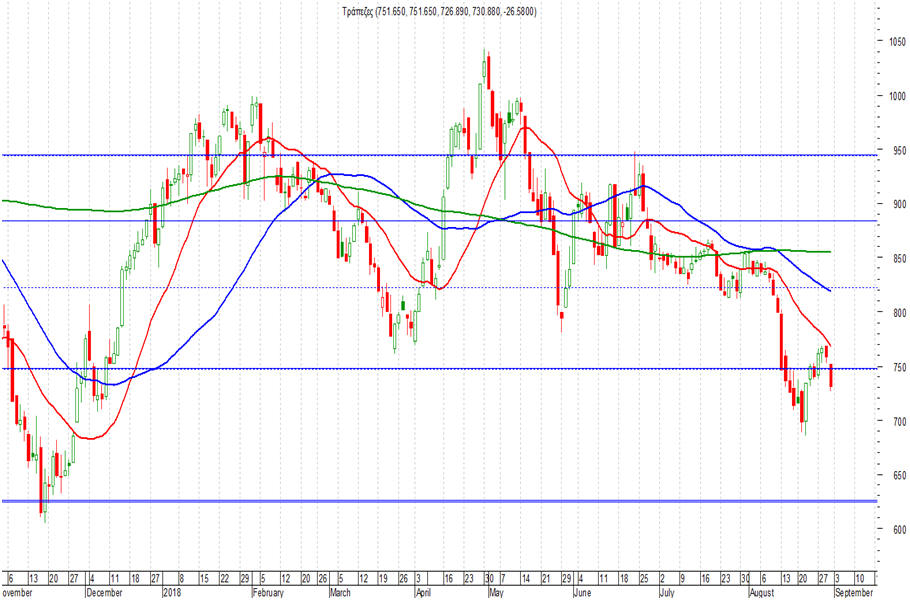Click the February month label
Viewport: 910px width, 600px height.
(x=268, y=593)
